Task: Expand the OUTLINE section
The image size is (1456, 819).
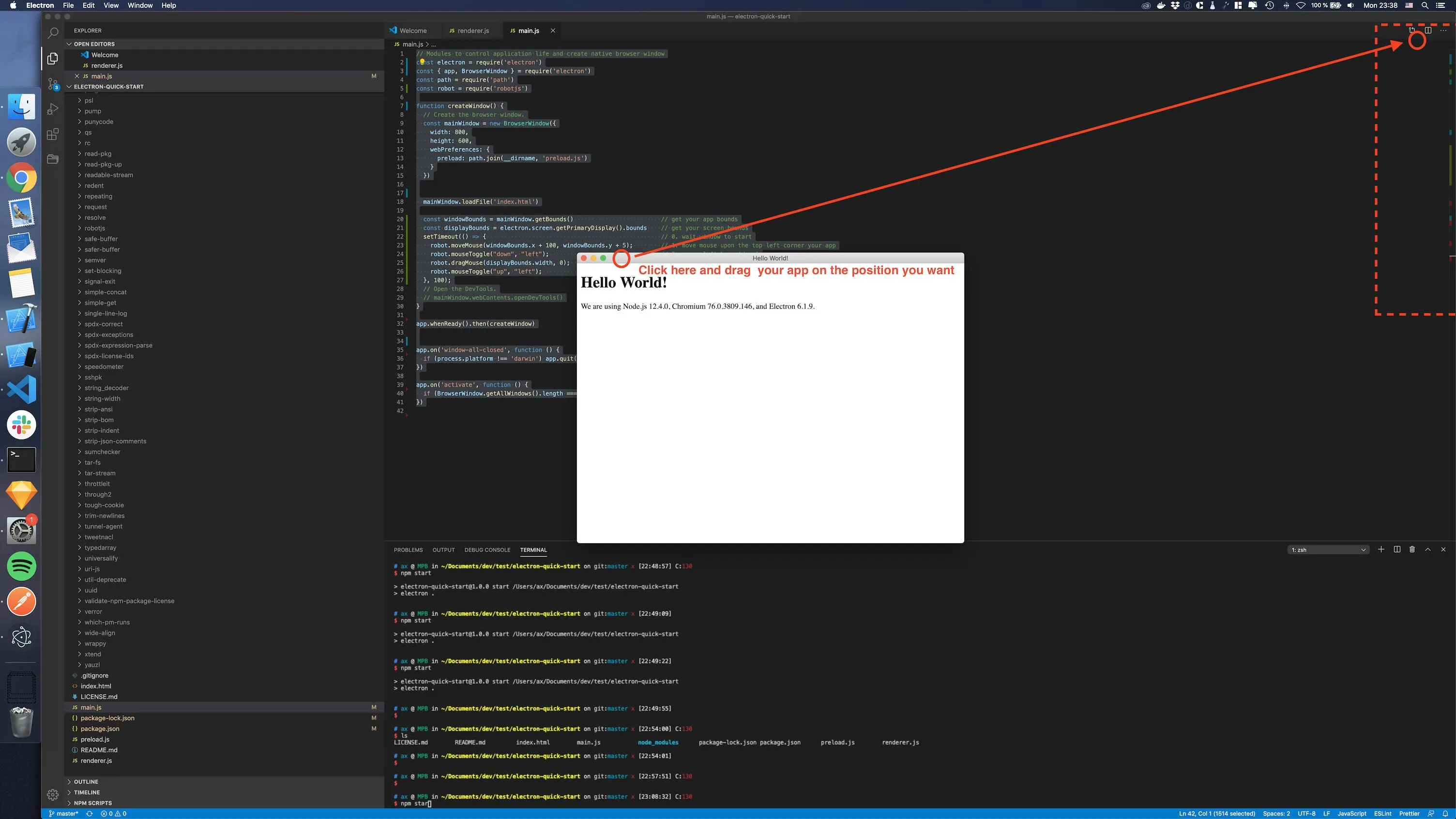Action: click(86, 782)
